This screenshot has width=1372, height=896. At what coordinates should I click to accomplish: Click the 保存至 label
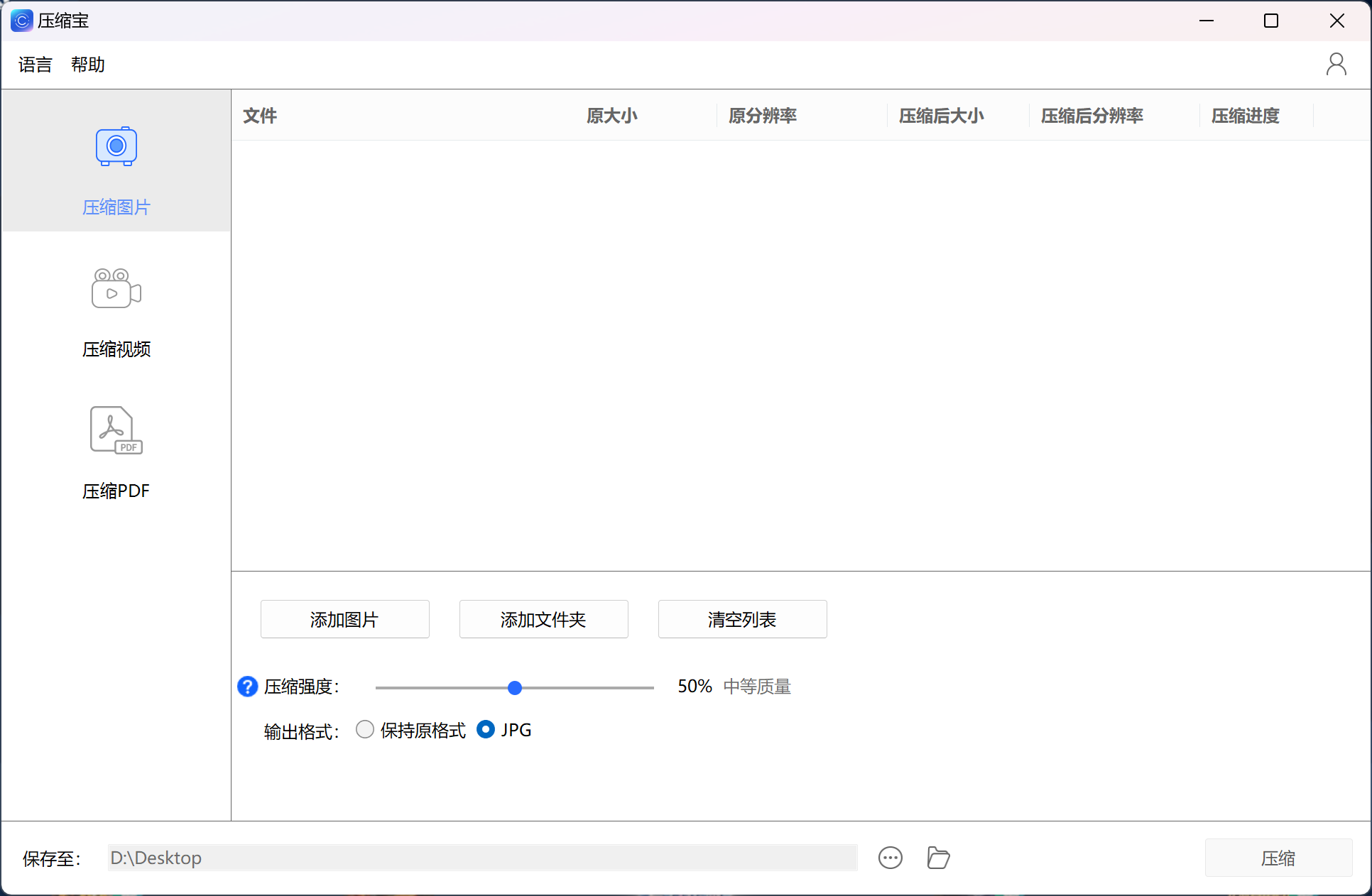[53, 859]
